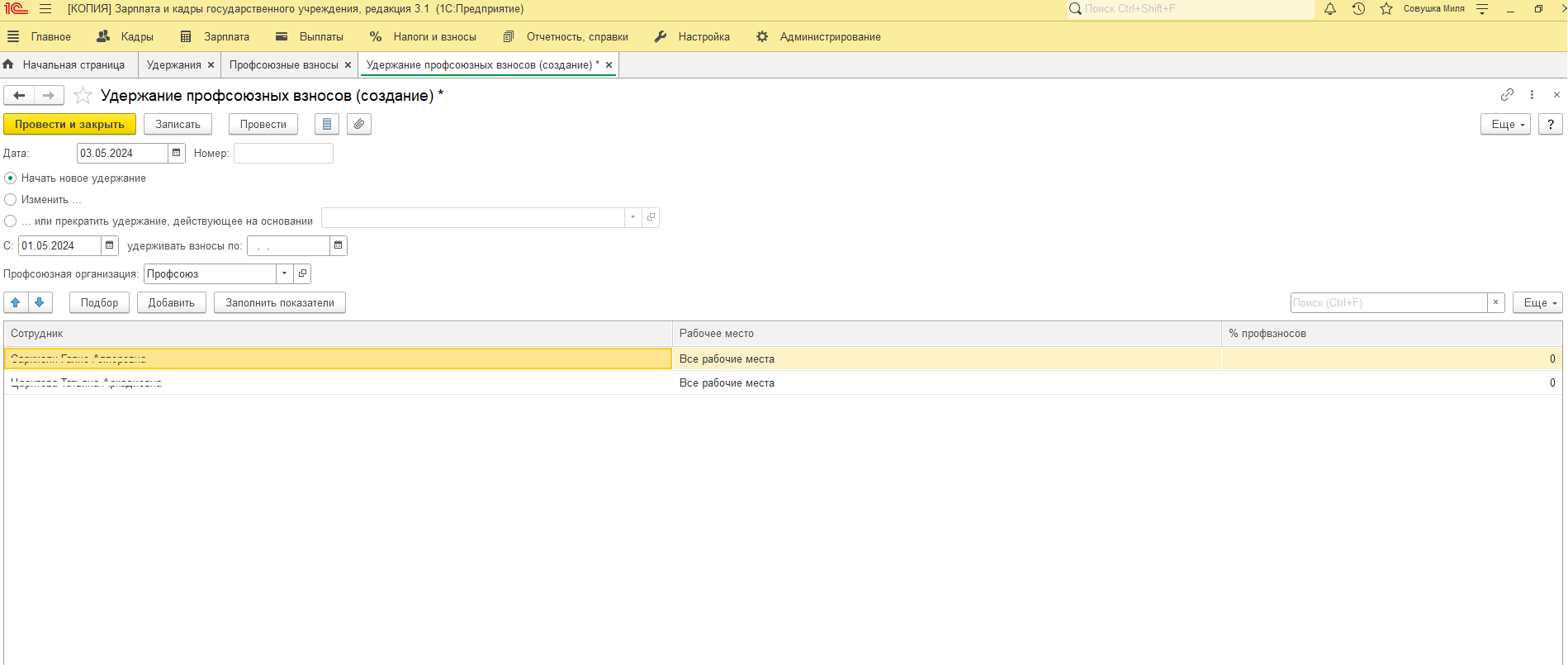1568x665 pixels.
Task: Select the Изменить radio button
Action: (x=11, y=200)
